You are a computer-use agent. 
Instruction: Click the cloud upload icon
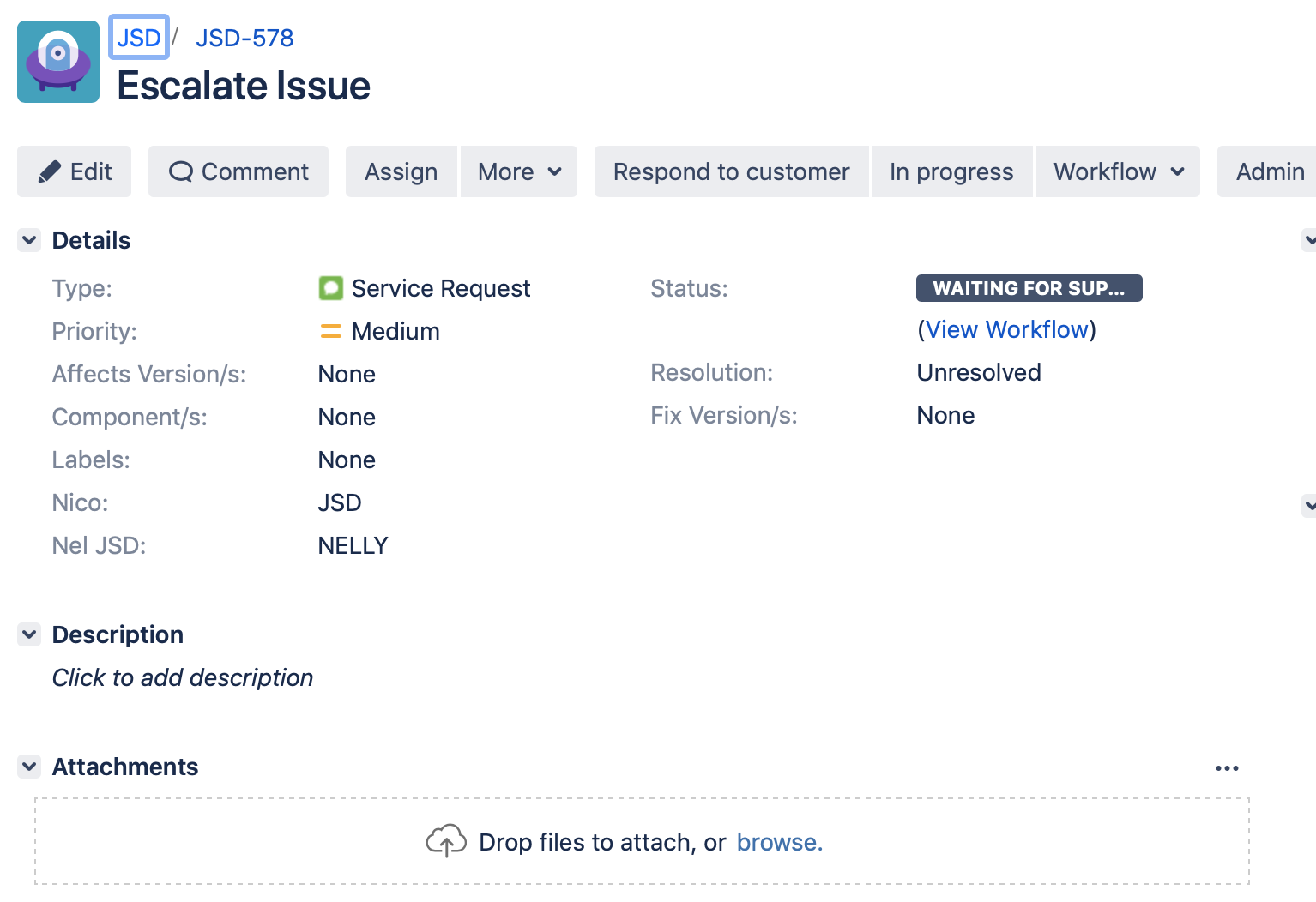(446, 841)
